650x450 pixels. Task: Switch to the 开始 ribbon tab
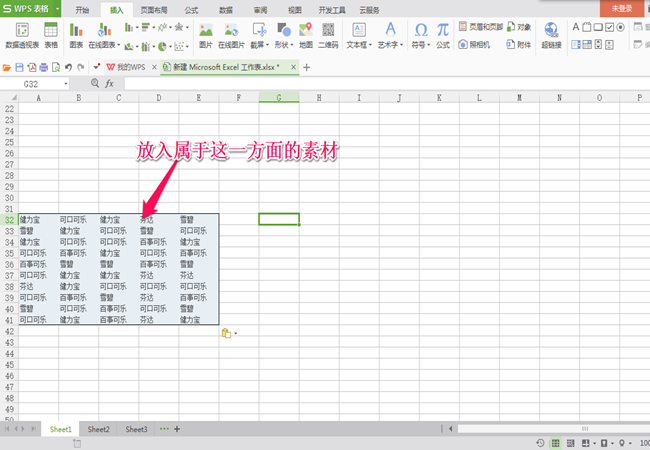point(82,10)
